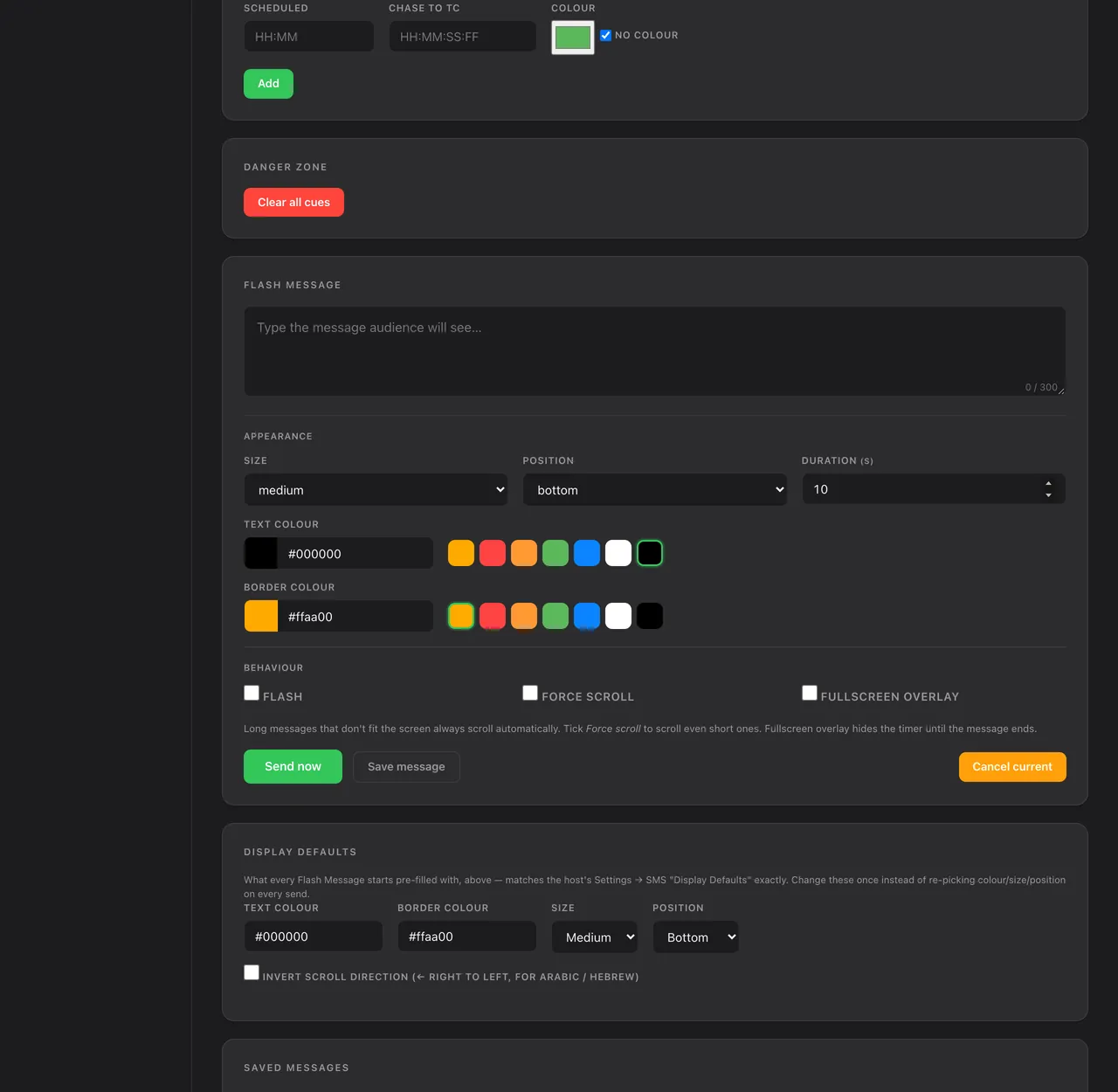Focus Appearance Border Colour hex field #ffaa00

pyautogui.click(x=355, y=616)
